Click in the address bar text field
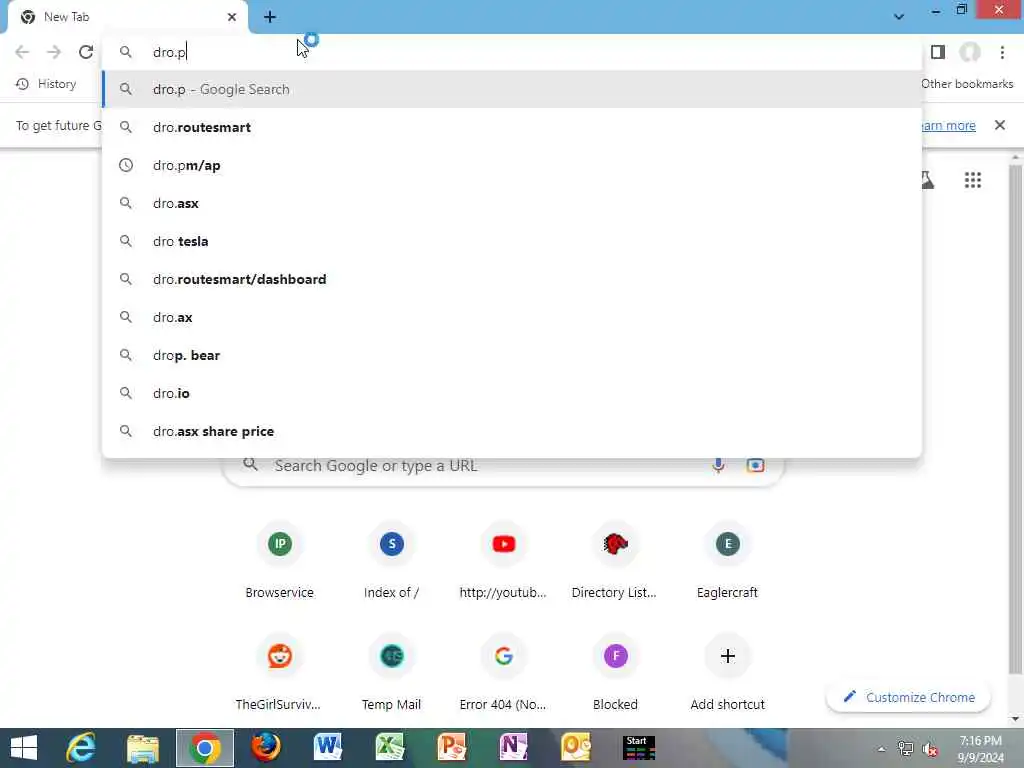The width and height of the screenshot is (1024, 768). [x=512, y=52]
